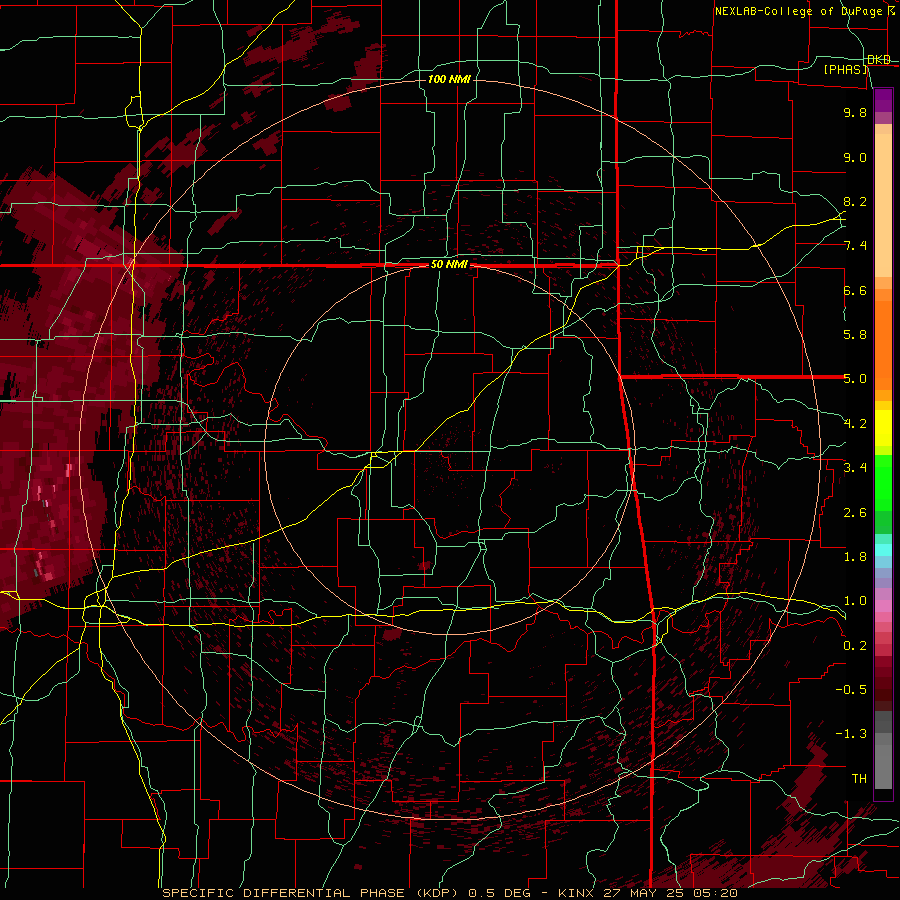
Task: Click the pink color band near 1.0
Action: [883, 606]
